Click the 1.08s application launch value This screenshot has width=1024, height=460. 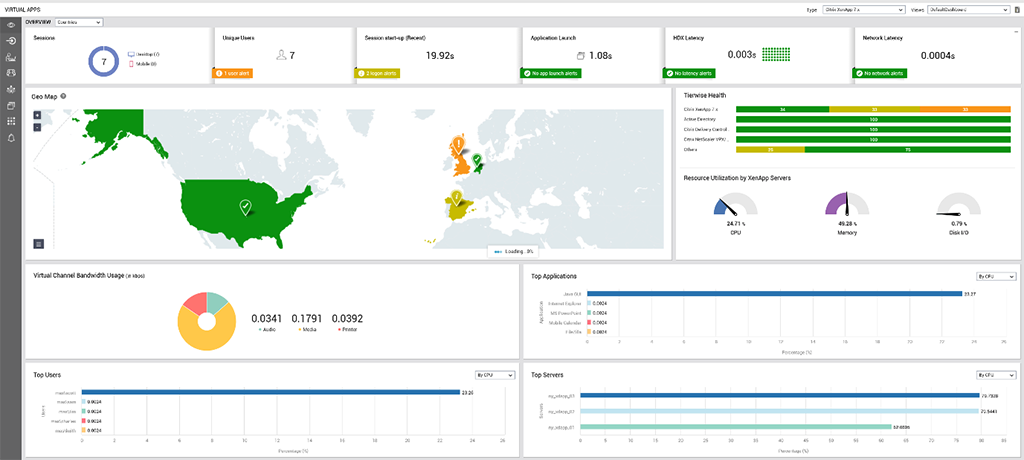tap(600, 56)
